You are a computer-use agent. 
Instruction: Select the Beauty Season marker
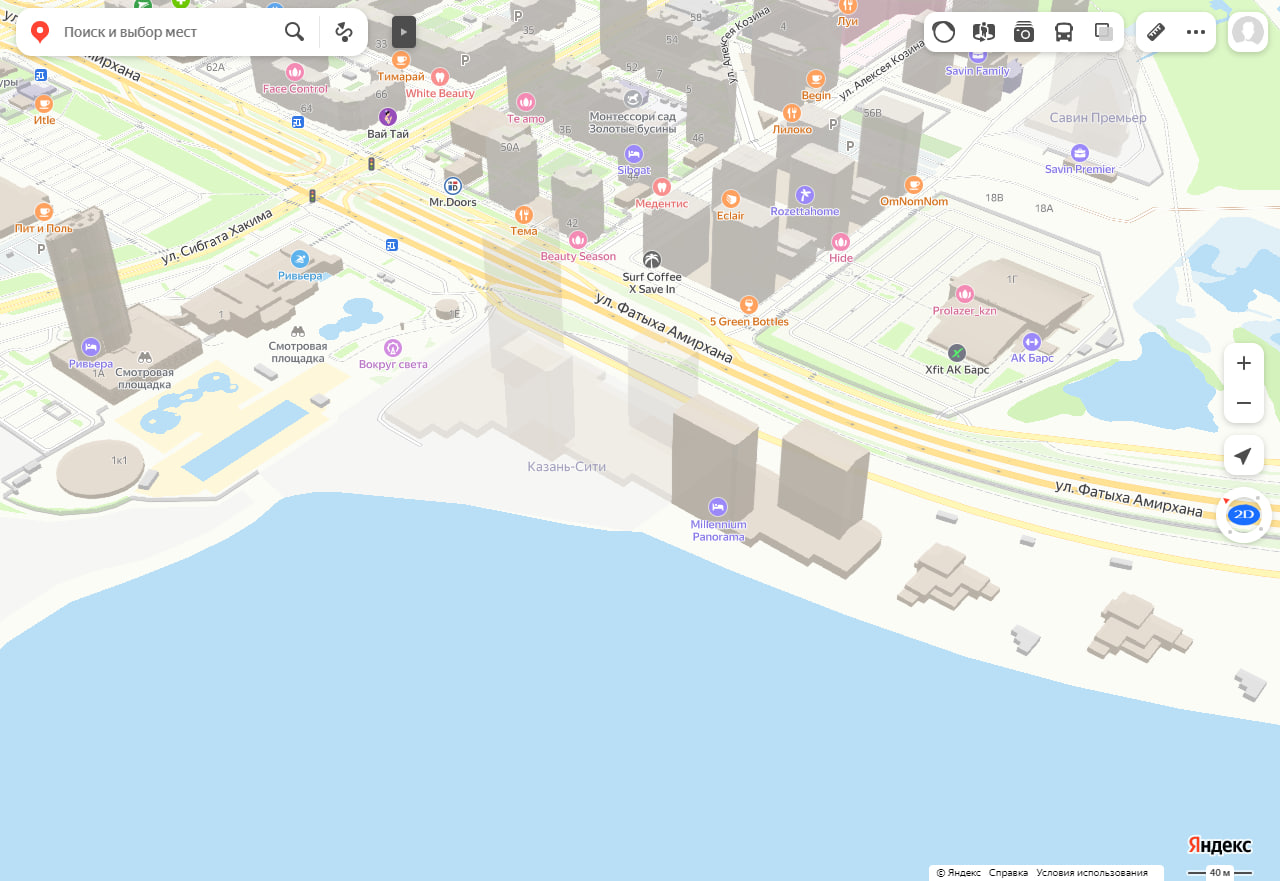[x=578, y=240]
